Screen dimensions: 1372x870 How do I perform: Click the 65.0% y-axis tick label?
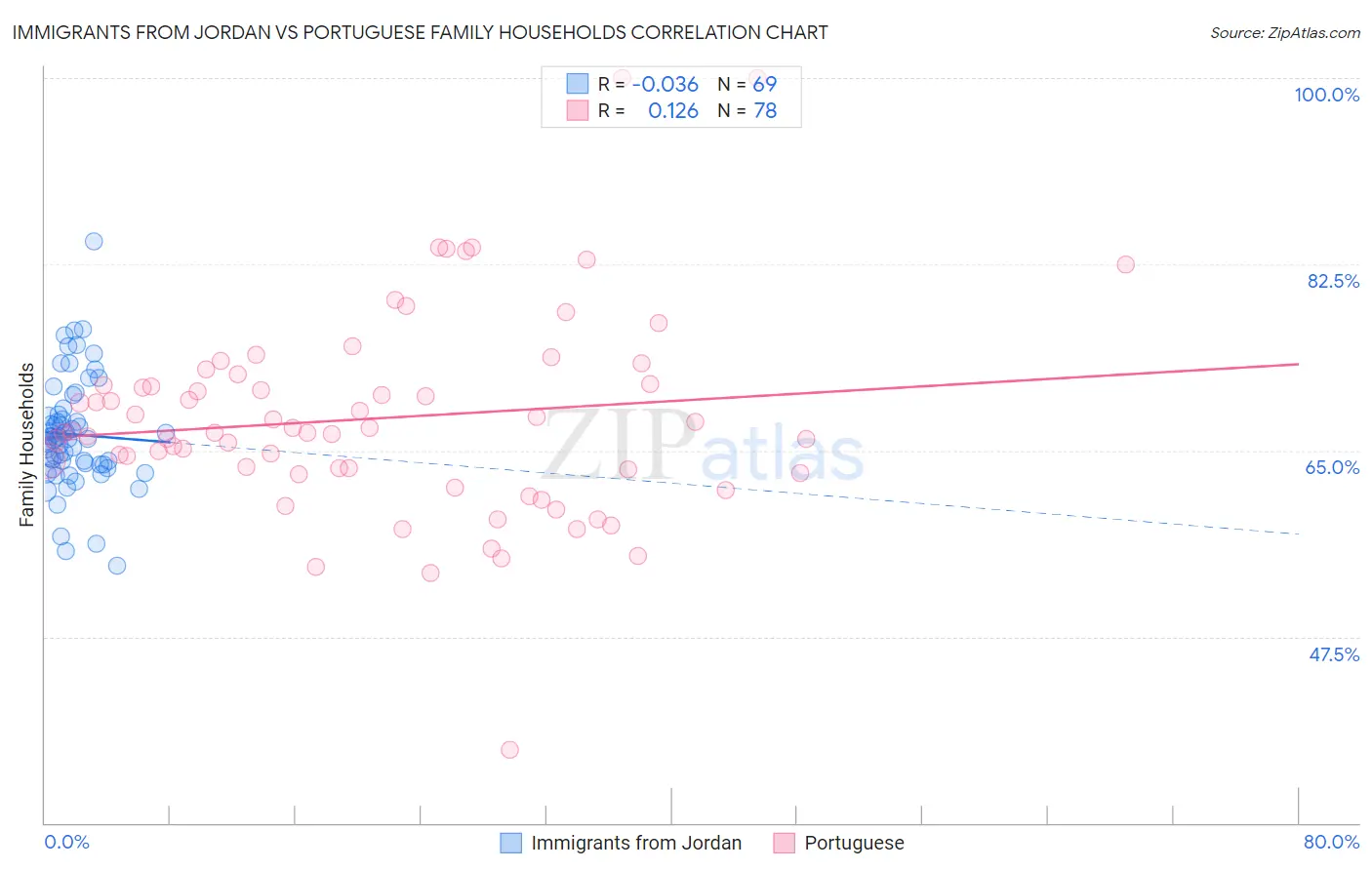(x=1332, y=467)
